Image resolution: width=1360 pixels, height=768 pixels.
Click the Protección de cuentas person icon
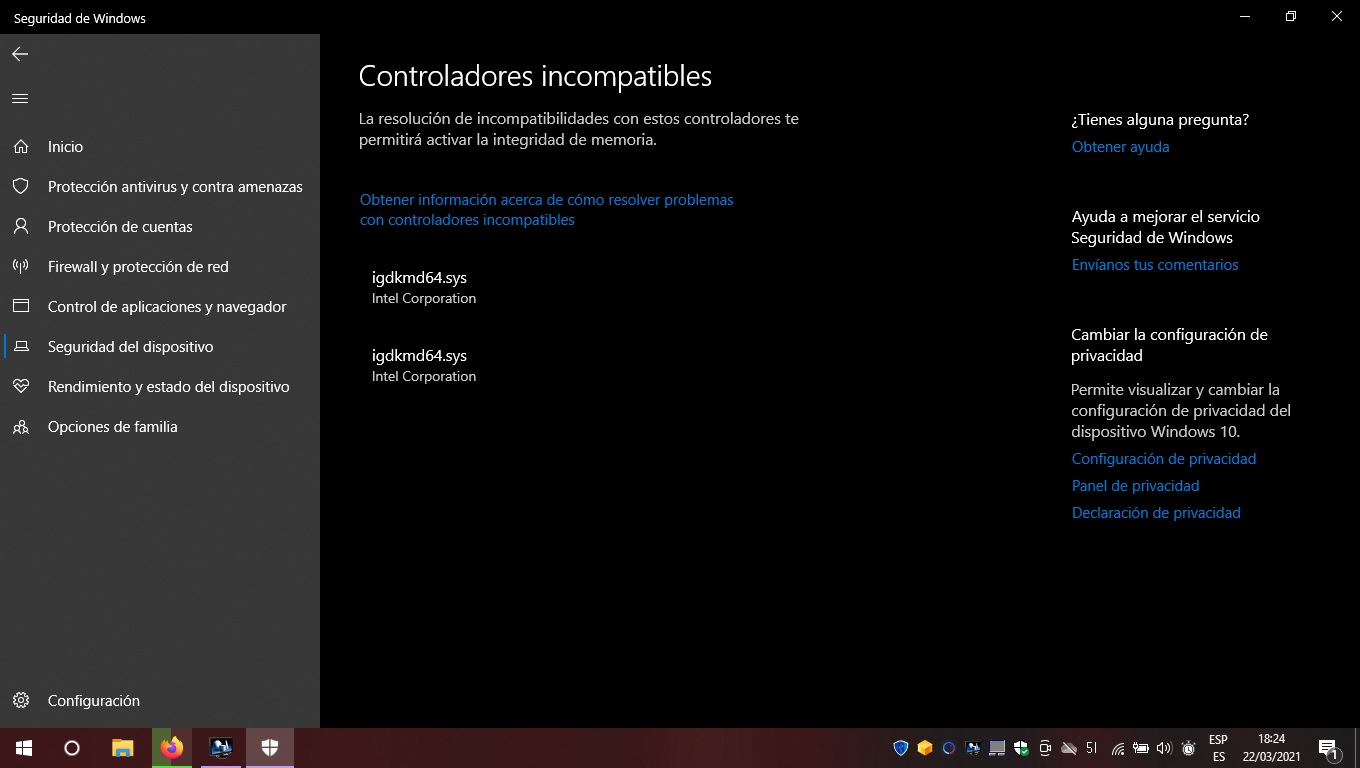pos(20,227)
